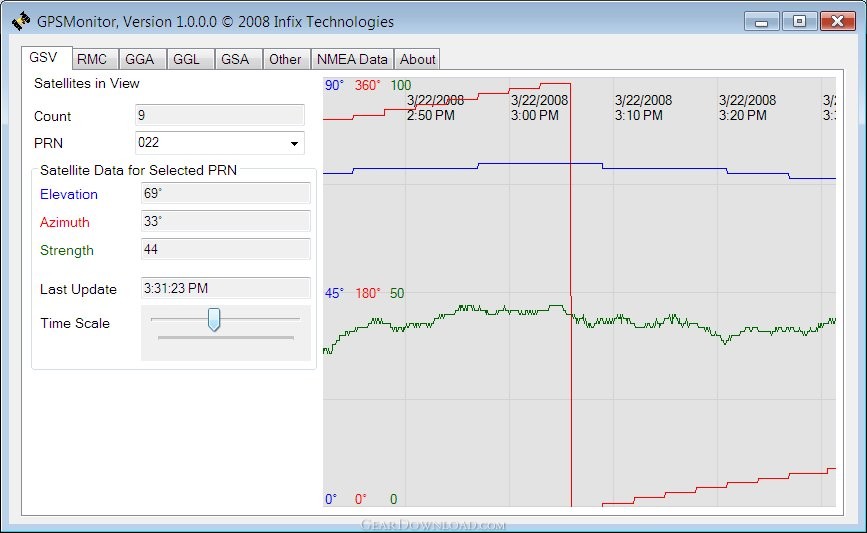Viewport: 867px width, 533px height.
Task: Click the 3/22/2008 3:10 PM chart timestamp
Action: pos(643,108)
